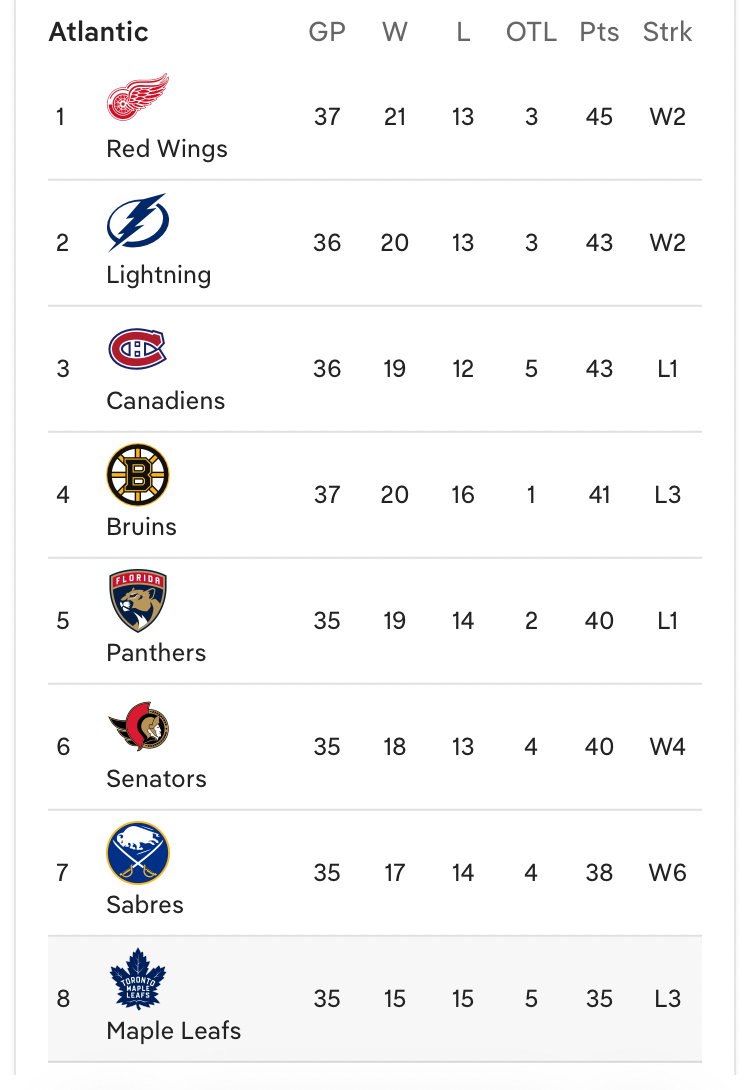Click the Sabres buffalo logo
Viewport: 750px width, 1090px height.
click(x=138, y=853)
